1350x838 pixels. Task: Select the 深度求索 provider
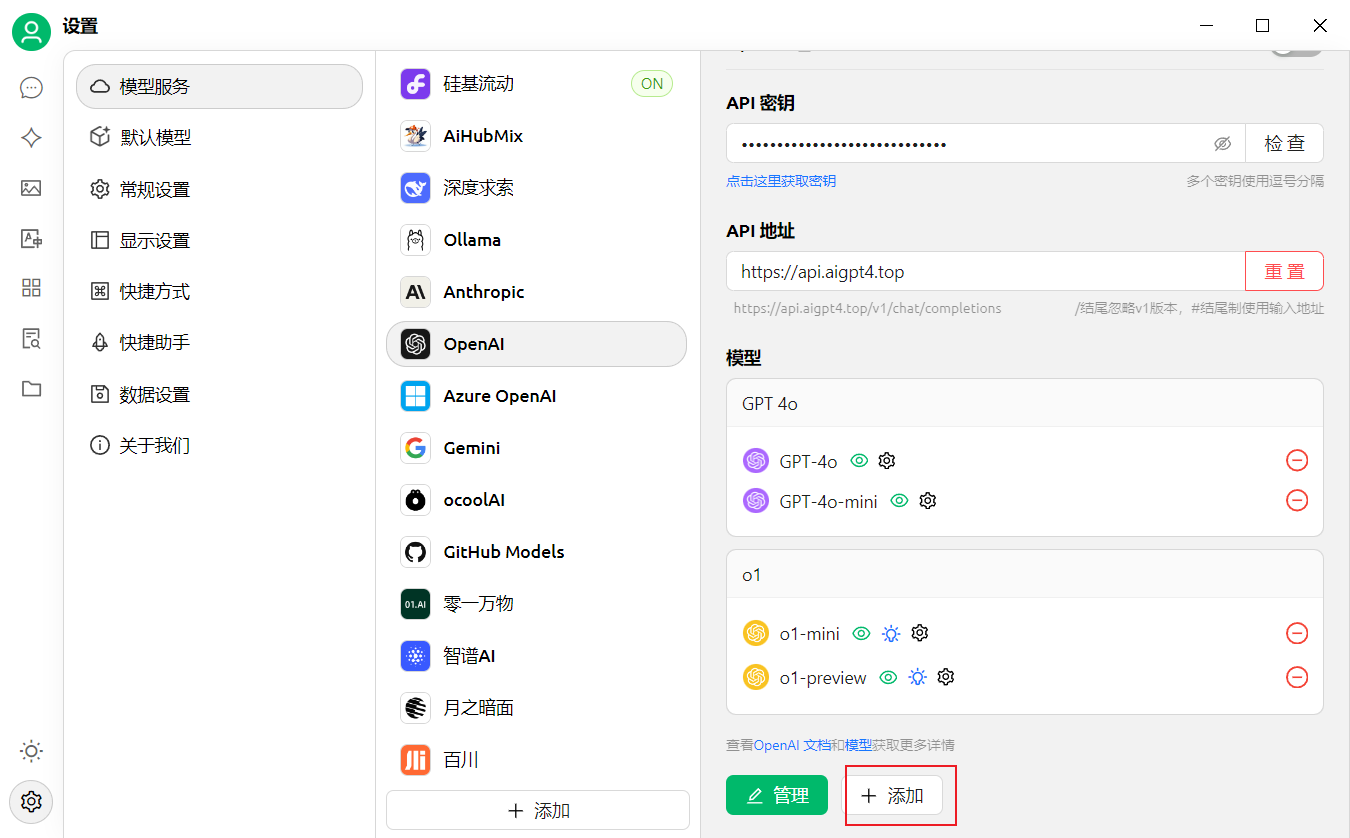coord(536,188)
